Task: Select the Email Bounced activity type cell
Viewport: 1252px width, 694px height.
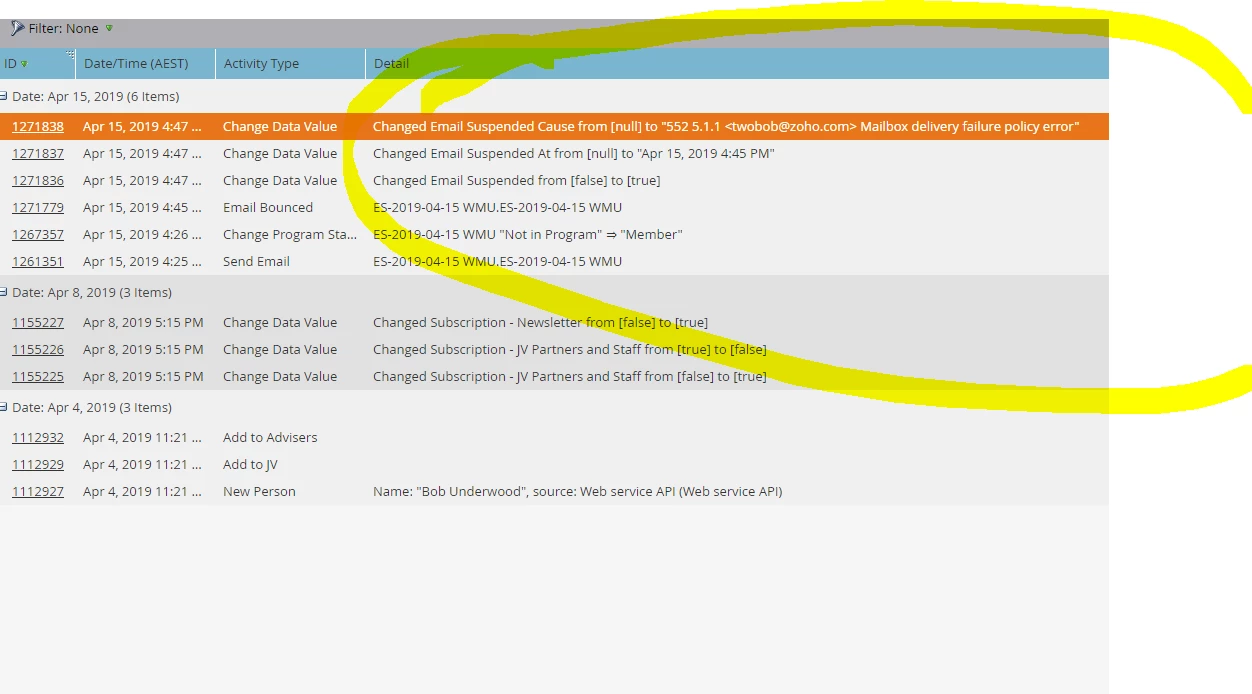Action: click(x=268, y=208)
